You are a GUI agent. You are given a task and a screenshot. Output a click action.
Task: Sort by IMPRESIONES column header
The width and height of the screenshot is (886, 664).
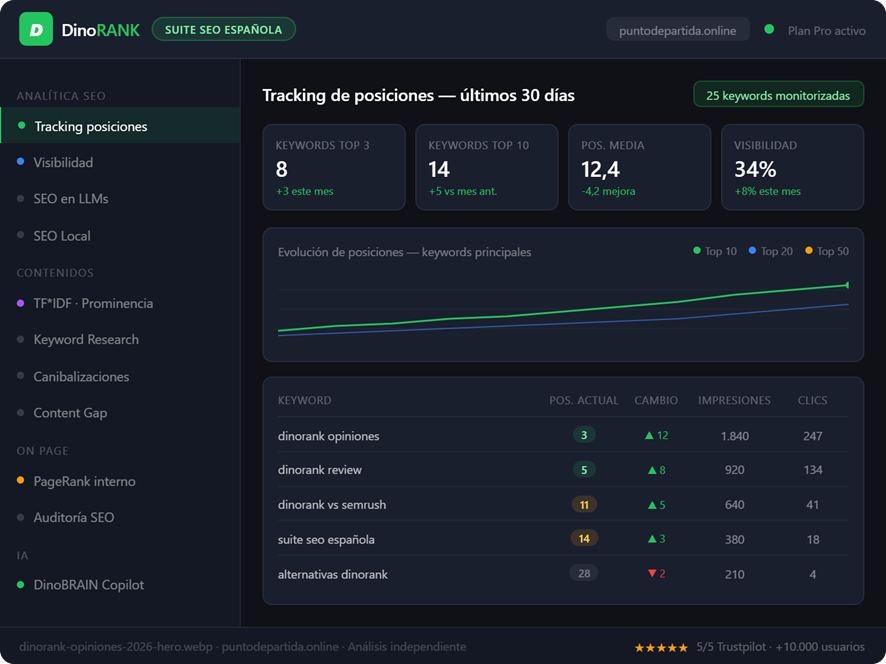(734, 400)
